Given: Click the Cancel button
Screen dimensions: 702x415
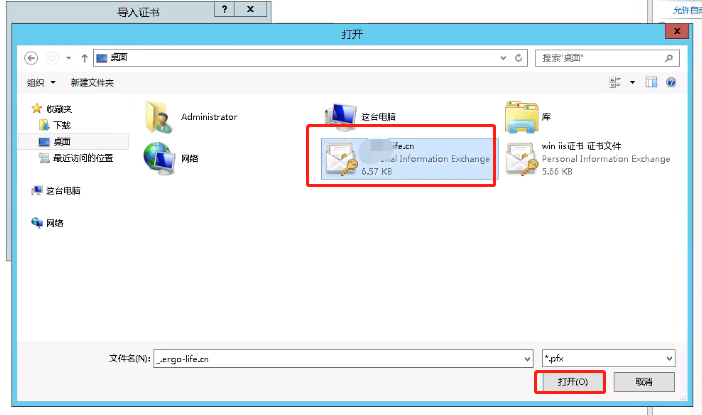Looking at the screenshot, I should point(644,382).
